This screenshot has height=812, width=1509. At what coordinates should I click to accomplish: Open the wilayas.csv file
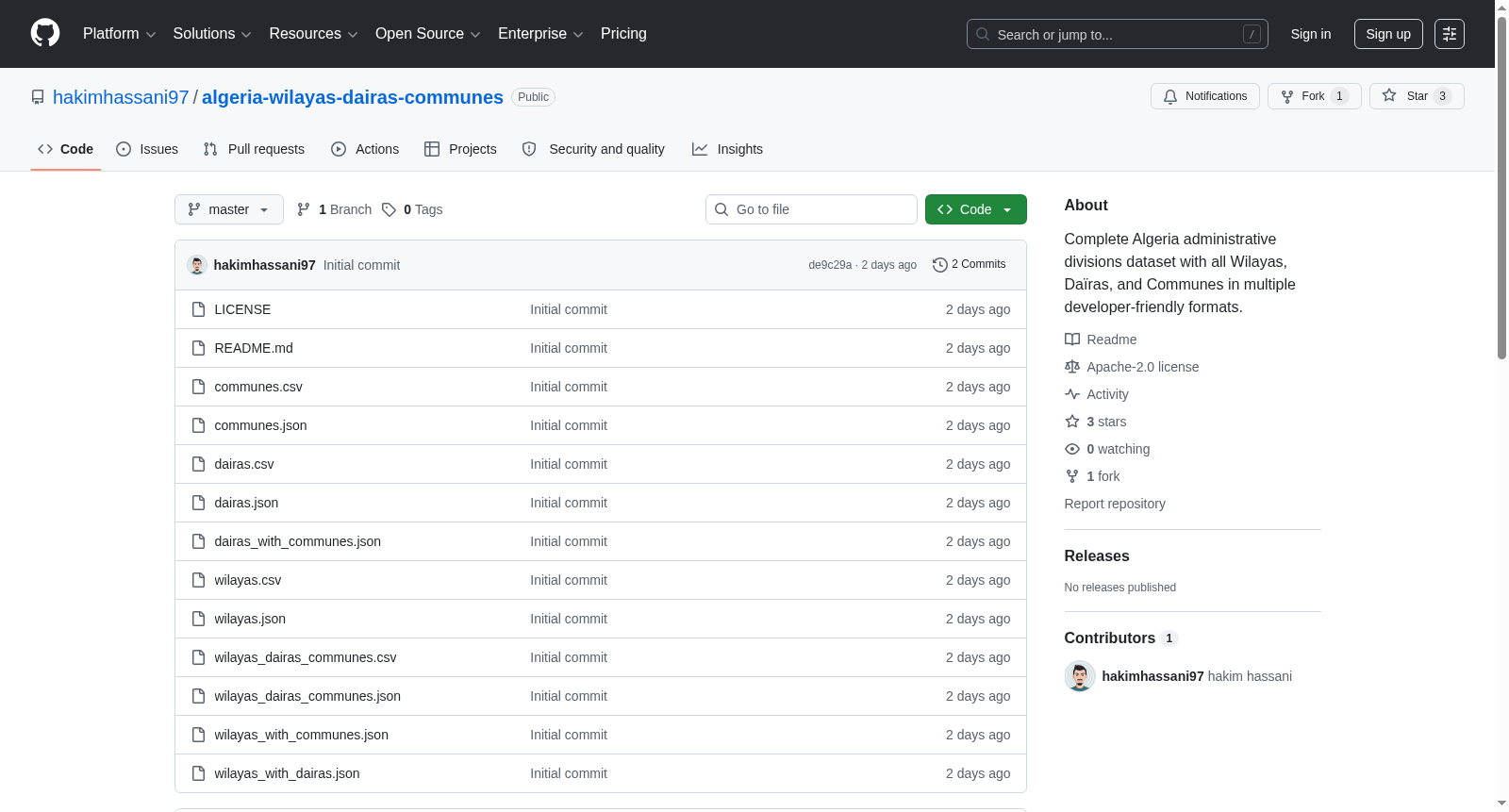point(248,580)
